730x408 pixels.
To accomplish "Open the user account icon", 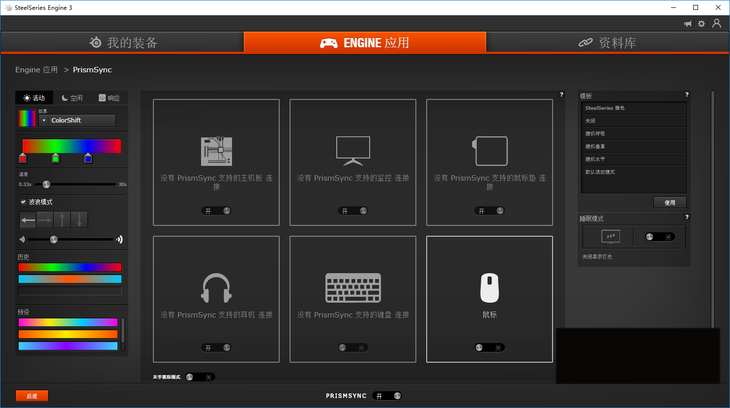I will click(x=716, y=23).
